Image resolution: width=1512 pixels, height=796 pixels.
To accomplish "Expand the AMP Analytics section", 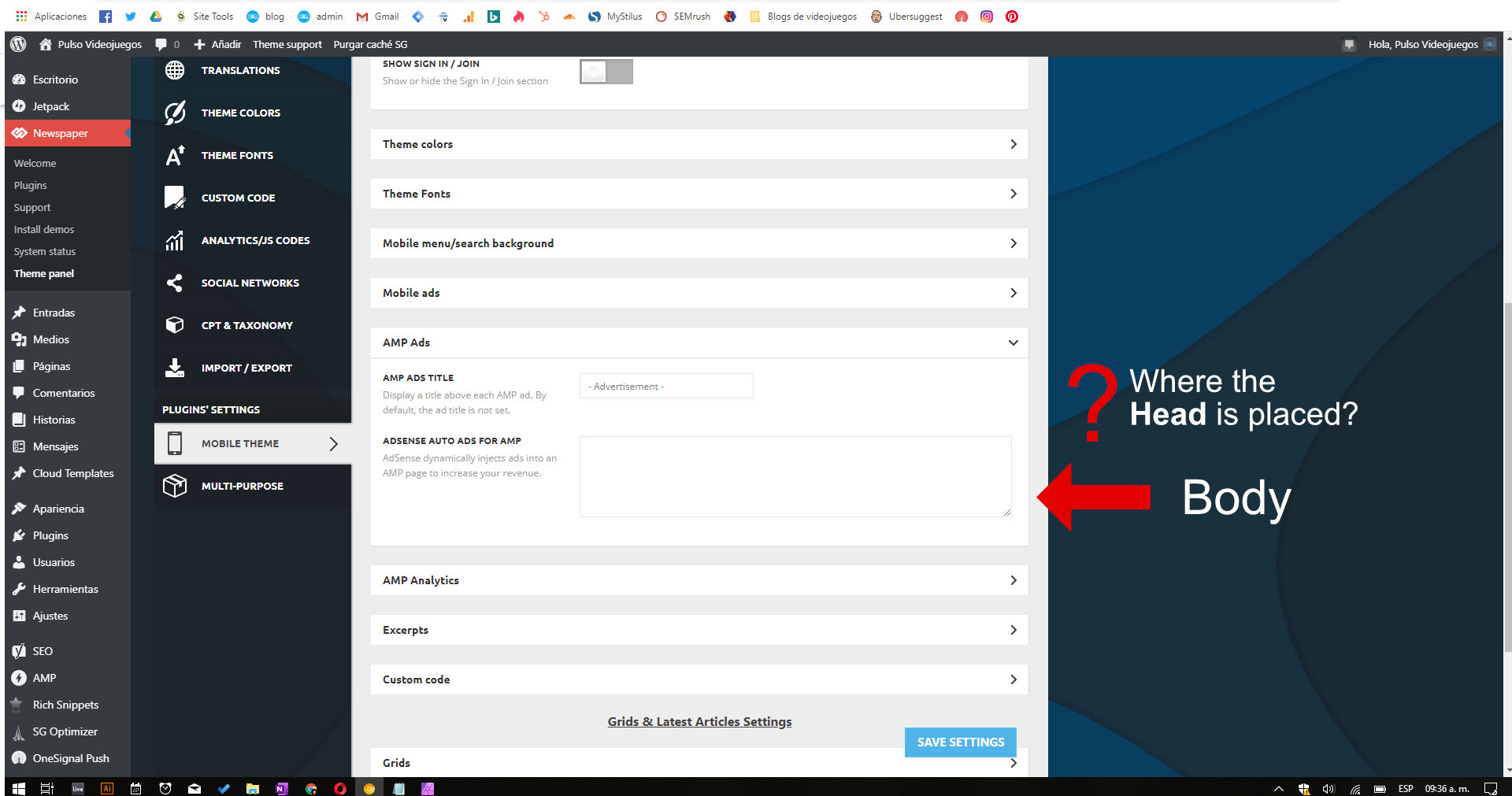I will [x=699, y=580].
